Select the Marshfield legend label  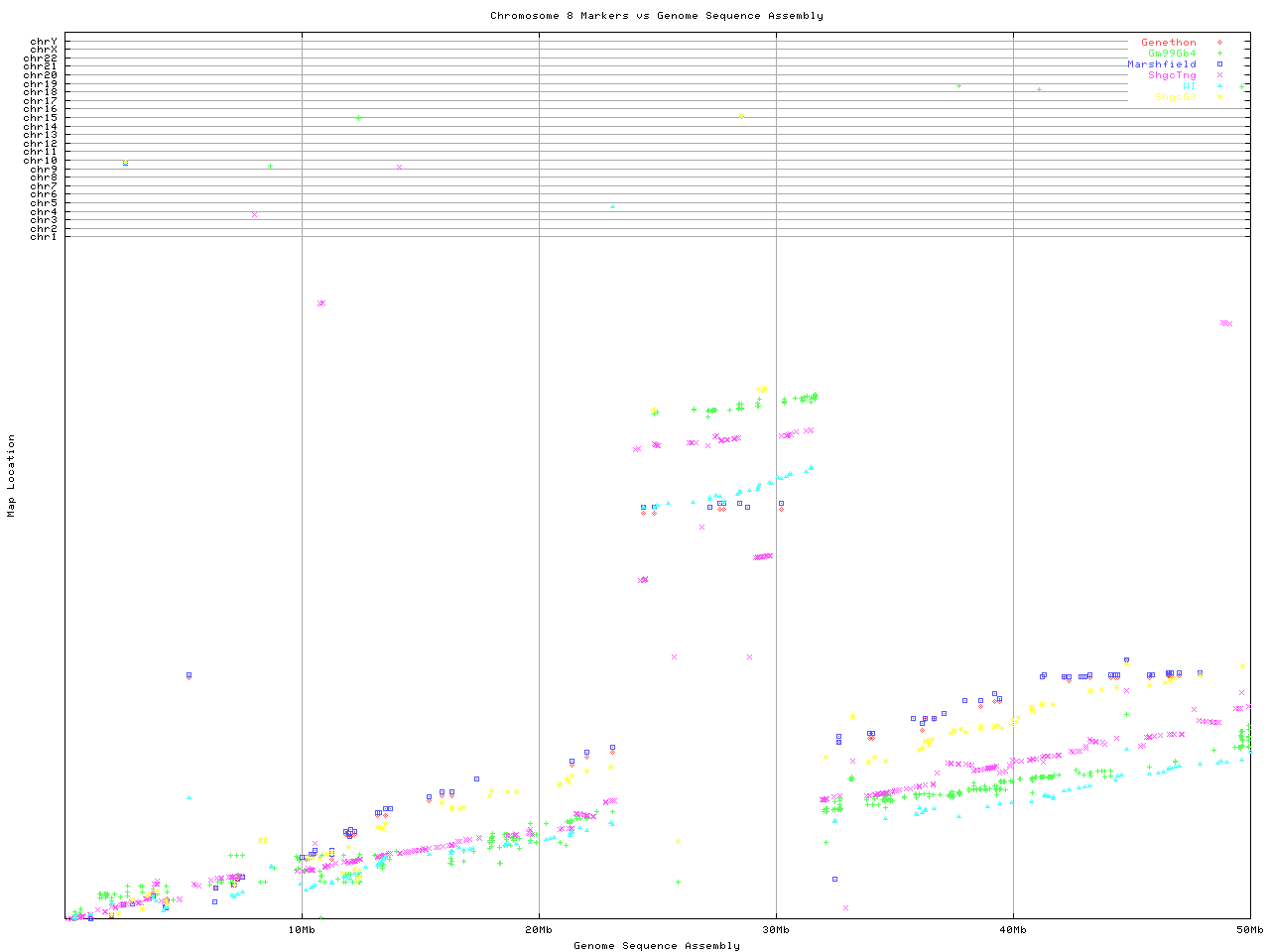click(1161, 64)
